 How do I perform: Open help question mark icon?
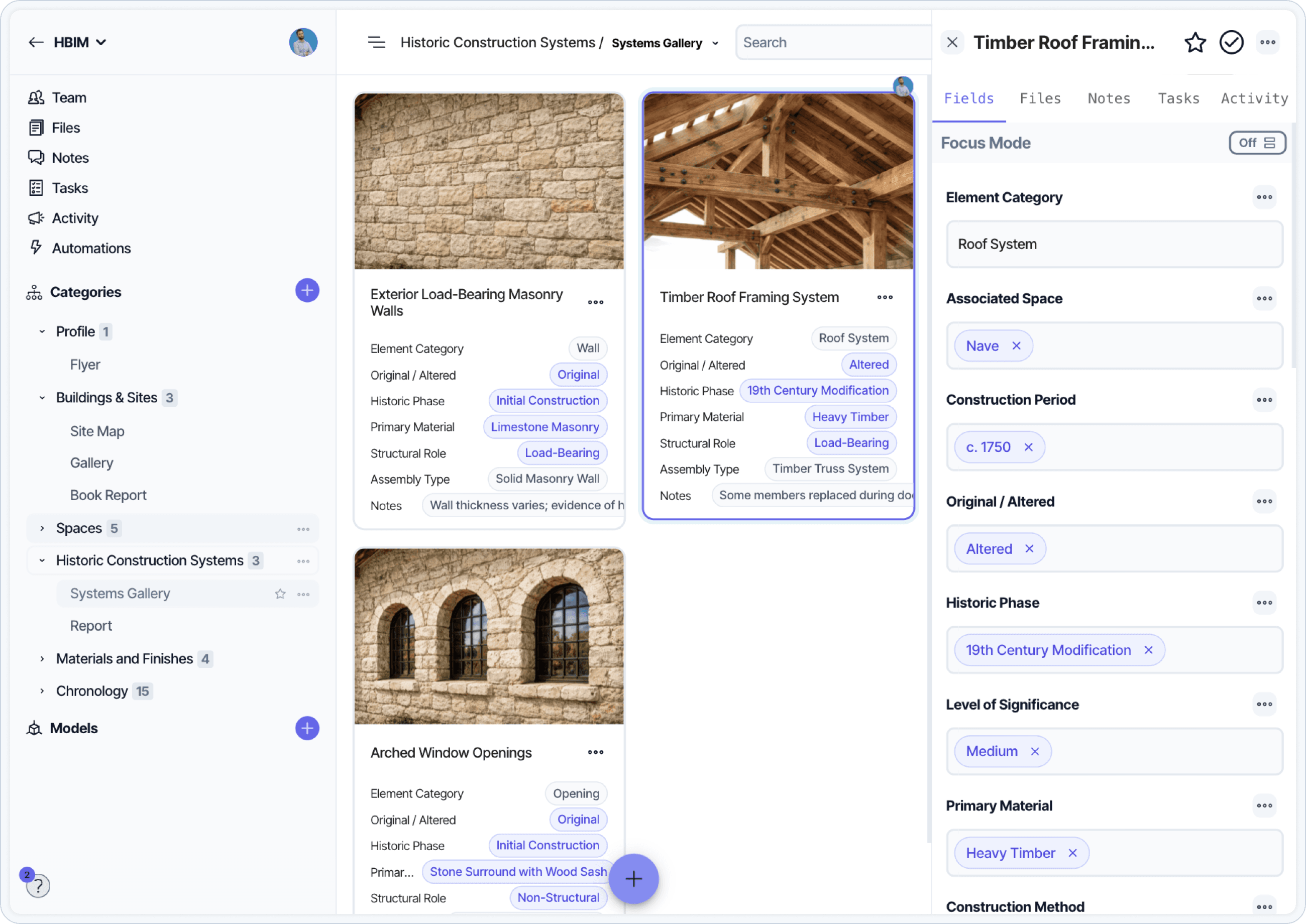click(38, 886)
